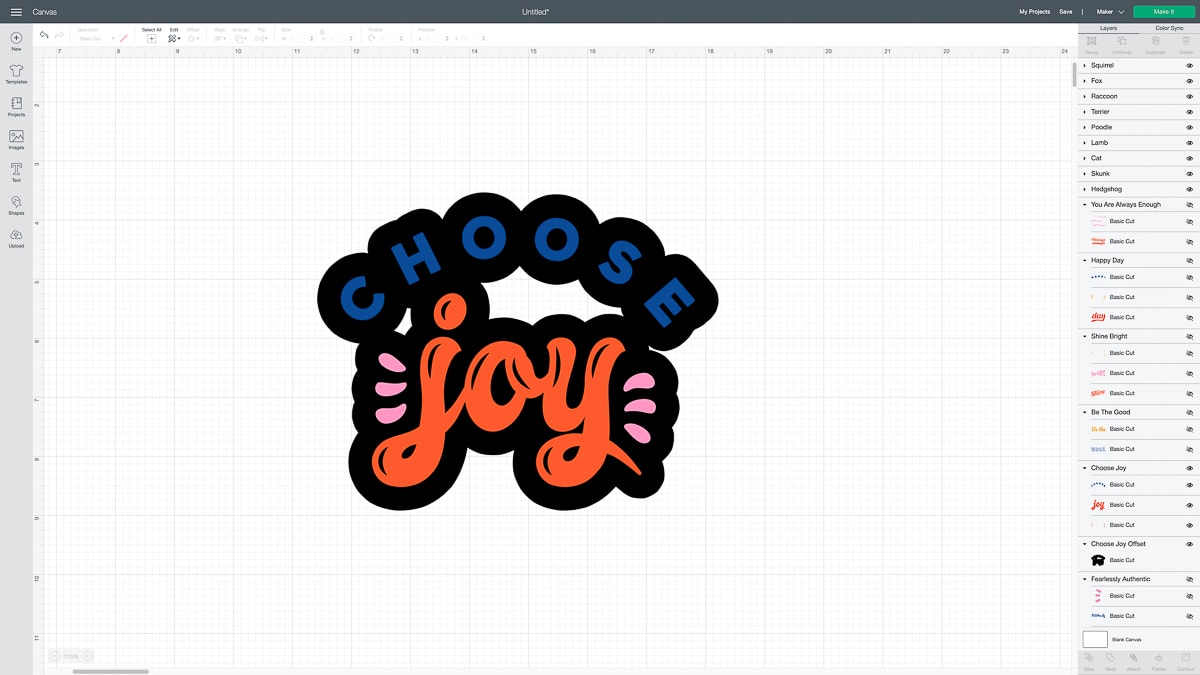Click the New project icon
Image resolution: width=1200 pixels, height=675 pixels.
pos(16,38)
